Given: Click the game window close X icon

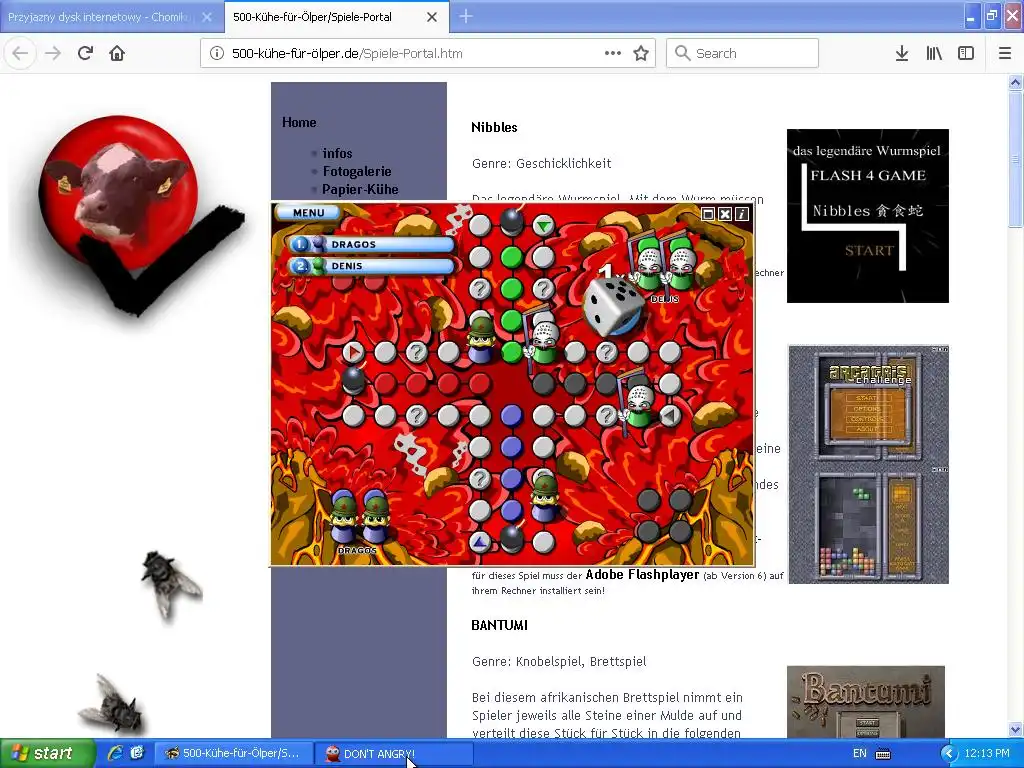Looking at the screenshot, I should (x=725, y=214).
